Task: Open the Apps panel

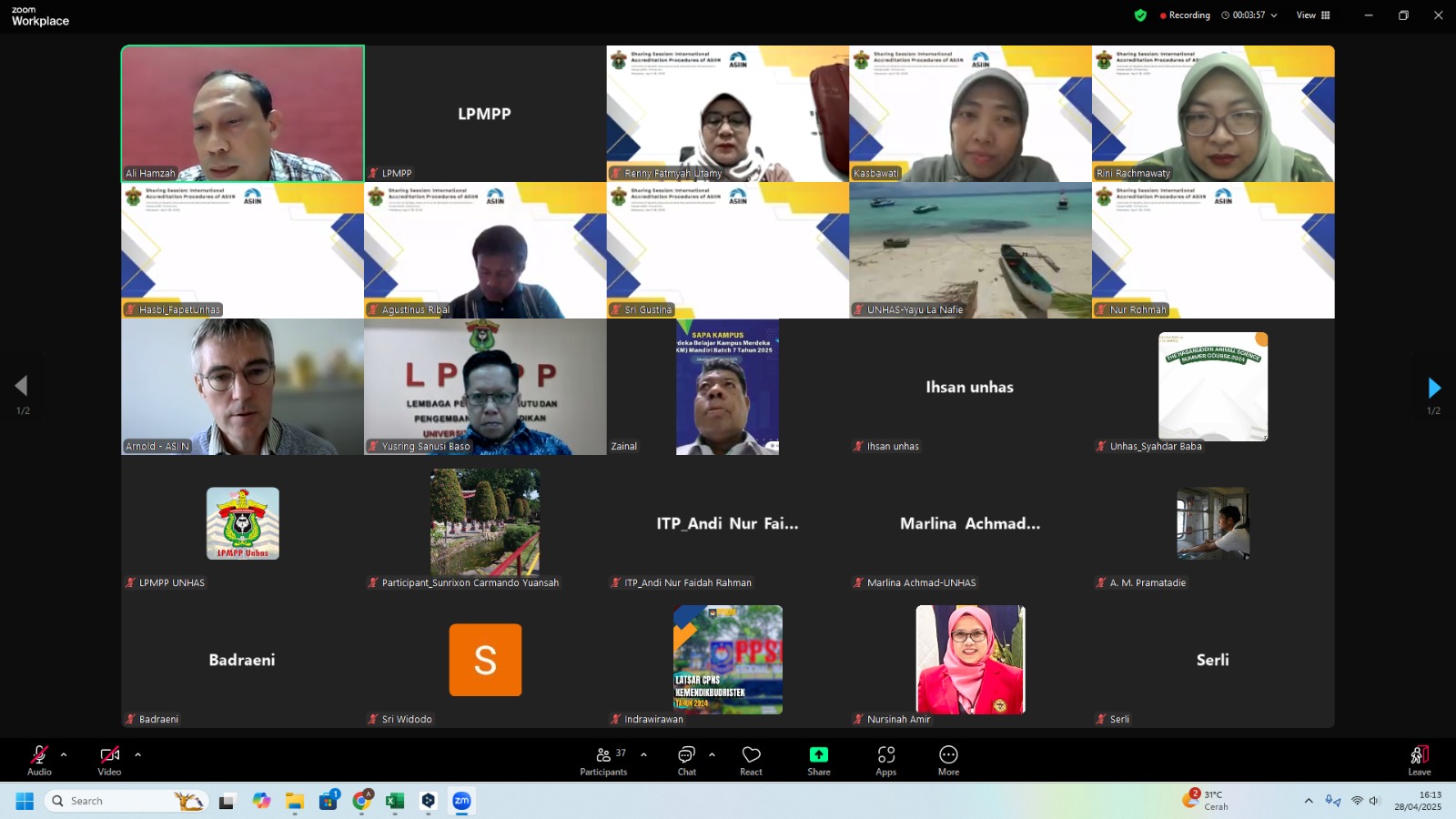Action: [x=885, y=759]
